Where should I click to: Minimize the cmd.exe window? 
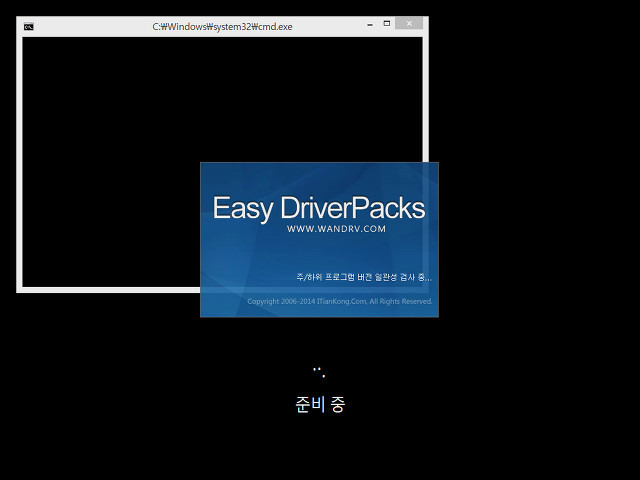click(x=370, y=24)
